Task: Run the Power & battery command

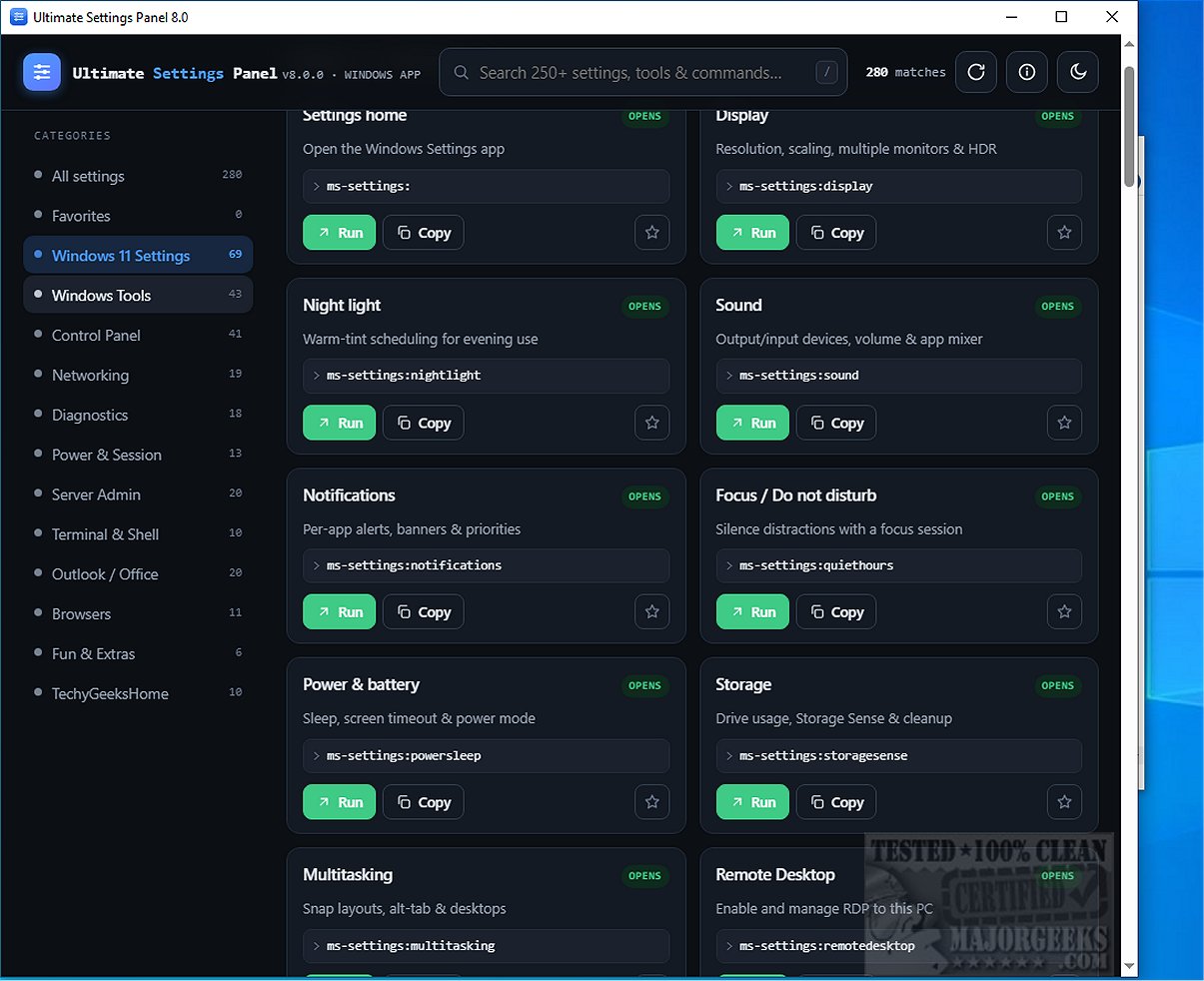Action: tap(340, 801)
